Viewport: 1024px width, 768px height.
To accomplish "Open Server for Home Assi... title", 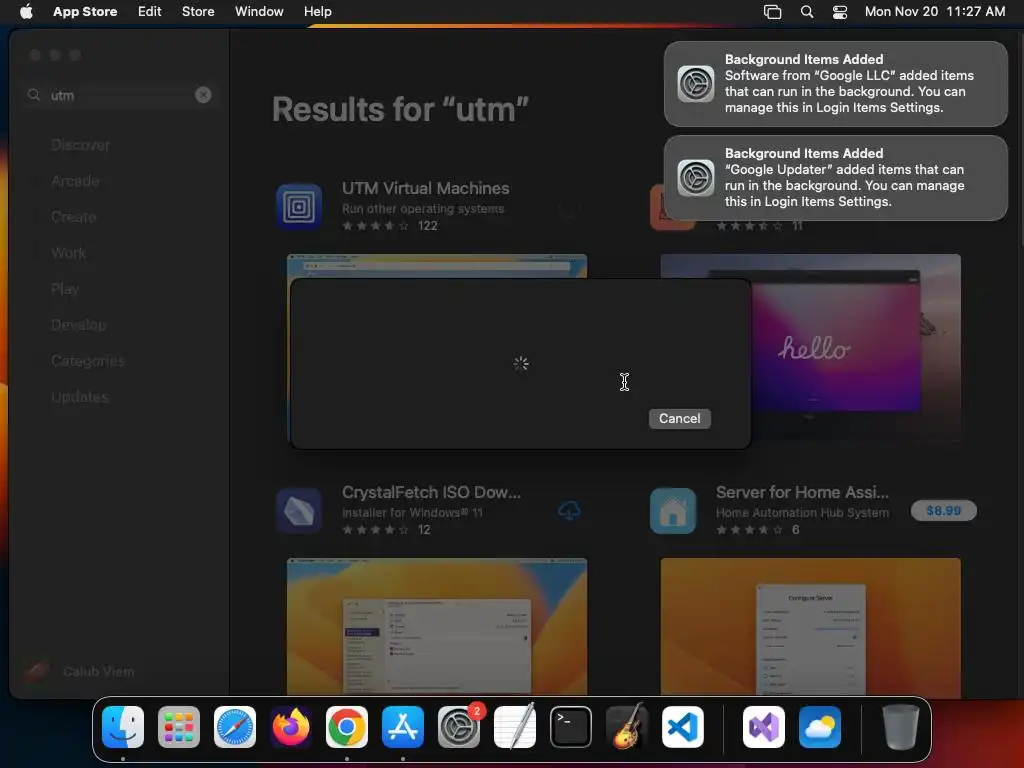I will click(x=802, y=492).
